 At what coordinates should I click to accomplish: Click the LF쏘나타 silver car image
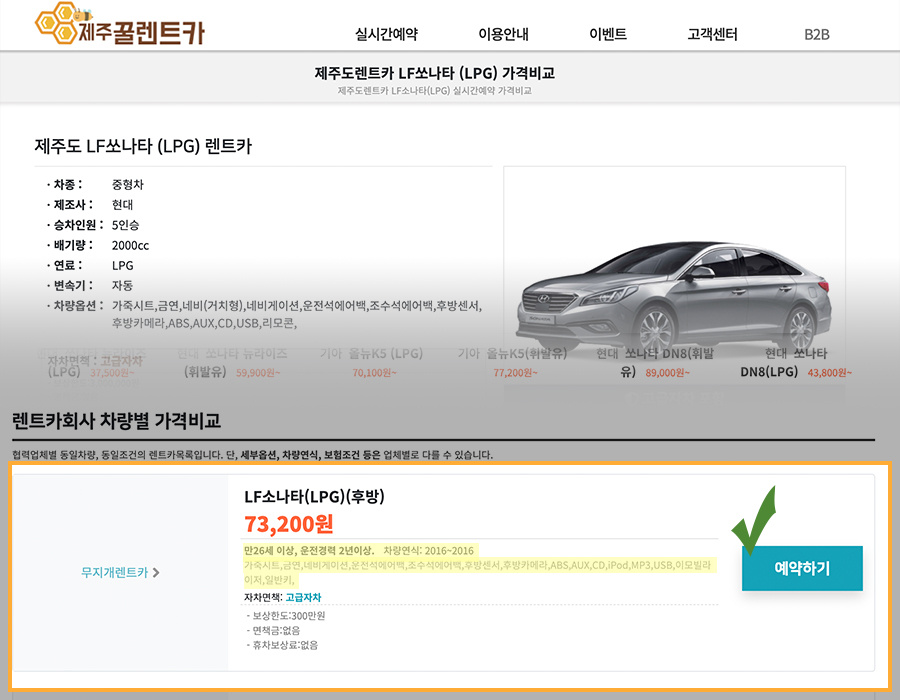(x=674, y=296)
